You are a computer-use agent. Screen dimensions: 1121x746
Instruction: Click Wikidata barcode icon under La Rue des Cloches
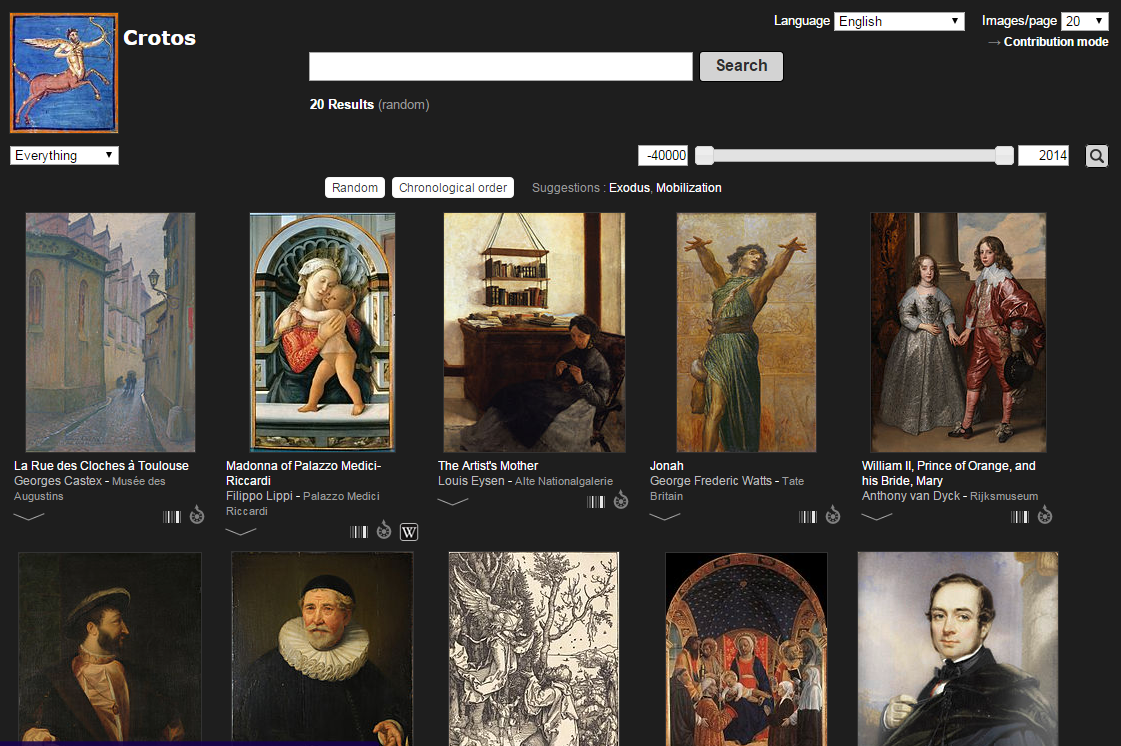pyautogui.click(x=172, y=517)
